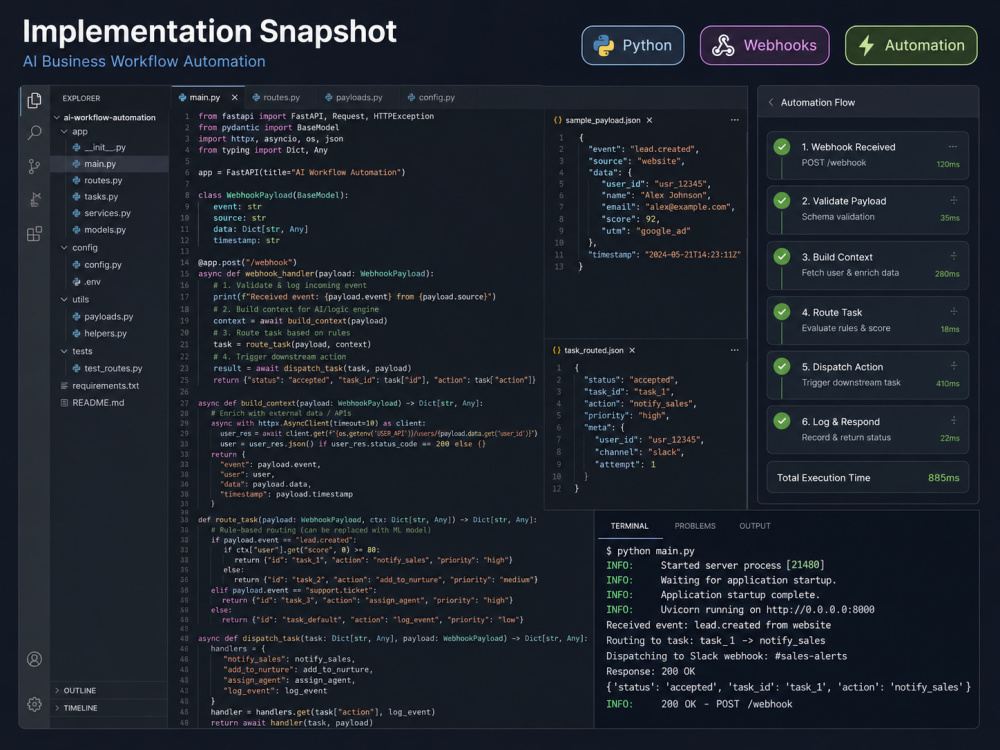
Task: Collapse the ai-workflow-automation root folder
Action: (57, 117)
